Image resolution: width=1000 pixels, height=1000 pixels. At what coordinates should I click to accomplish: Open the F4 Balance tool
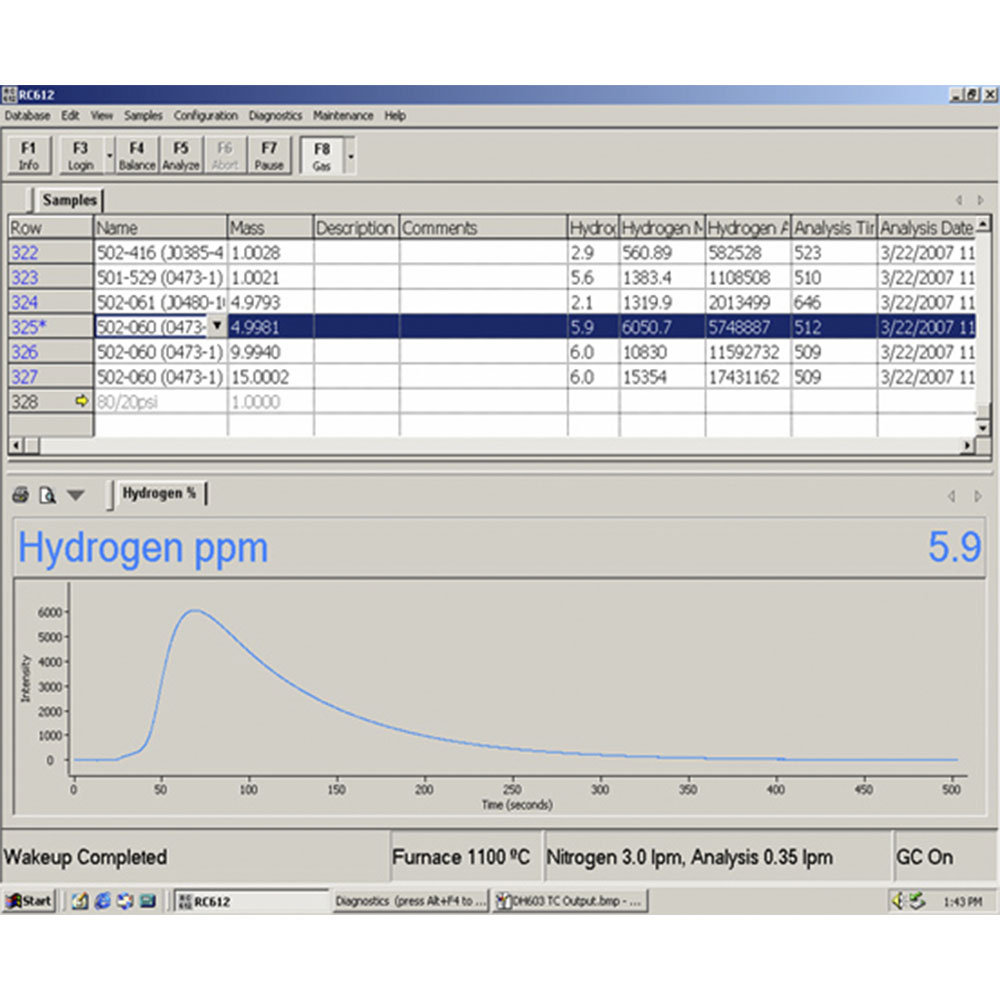[136, 156]
